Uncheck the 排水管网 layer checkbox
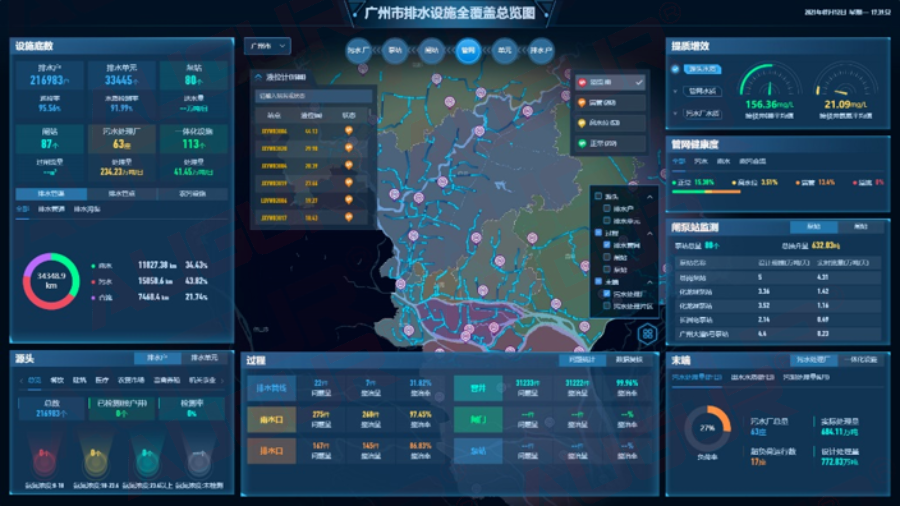 point(606,244)
